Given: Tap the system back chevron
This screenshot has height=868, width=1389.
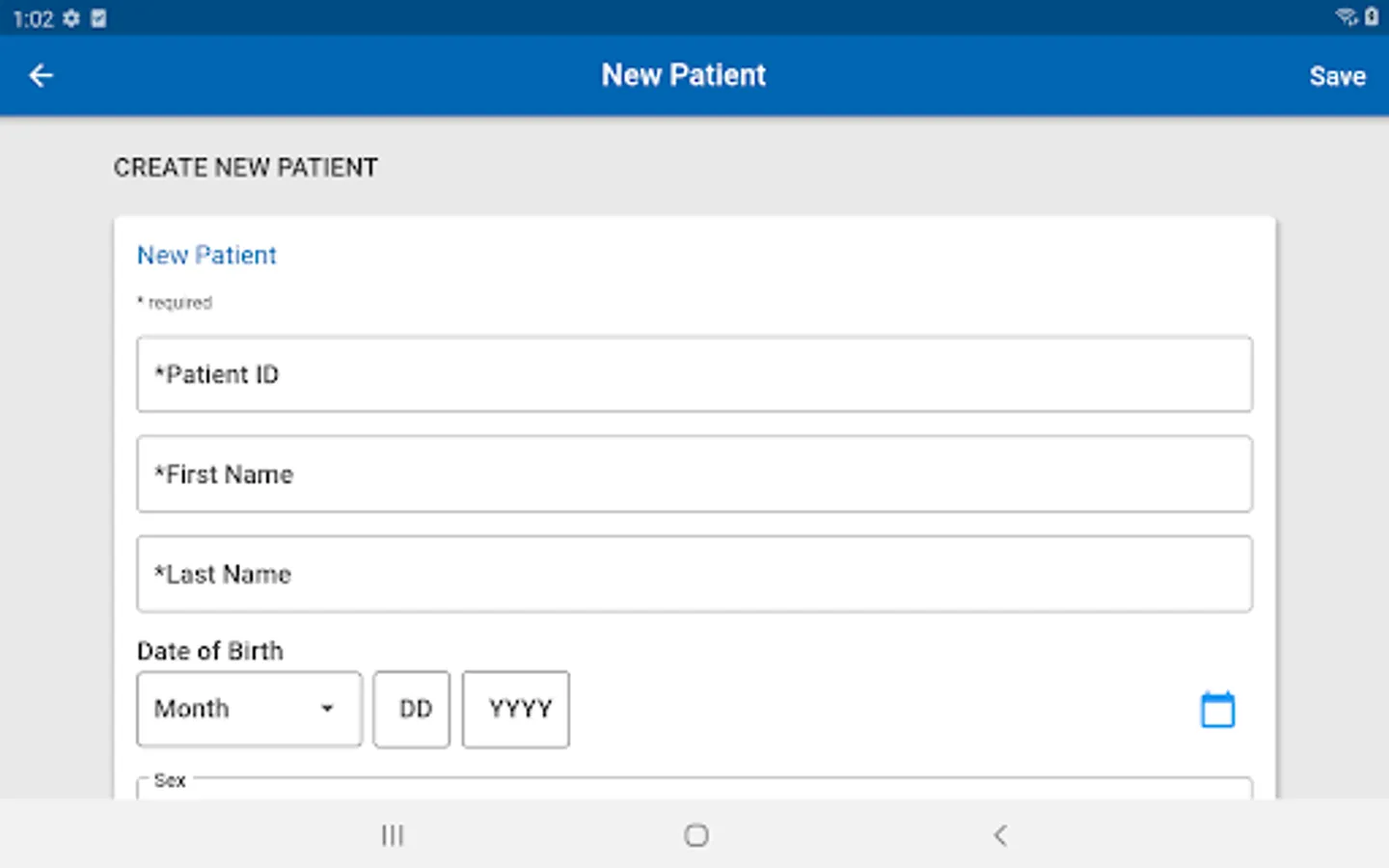Looking at the screenshot, I should 1000,835.
